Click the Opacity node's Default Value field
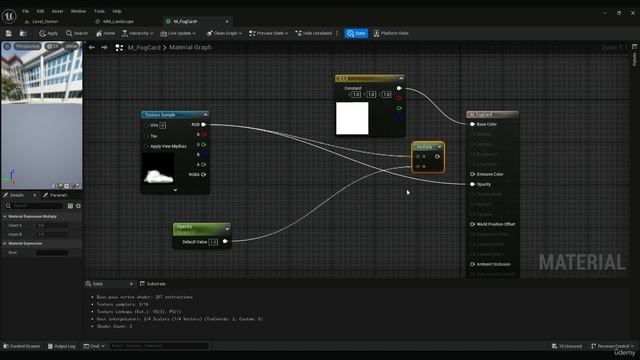The height and width of the screenshot is (360, 640). tap(213, 242)
